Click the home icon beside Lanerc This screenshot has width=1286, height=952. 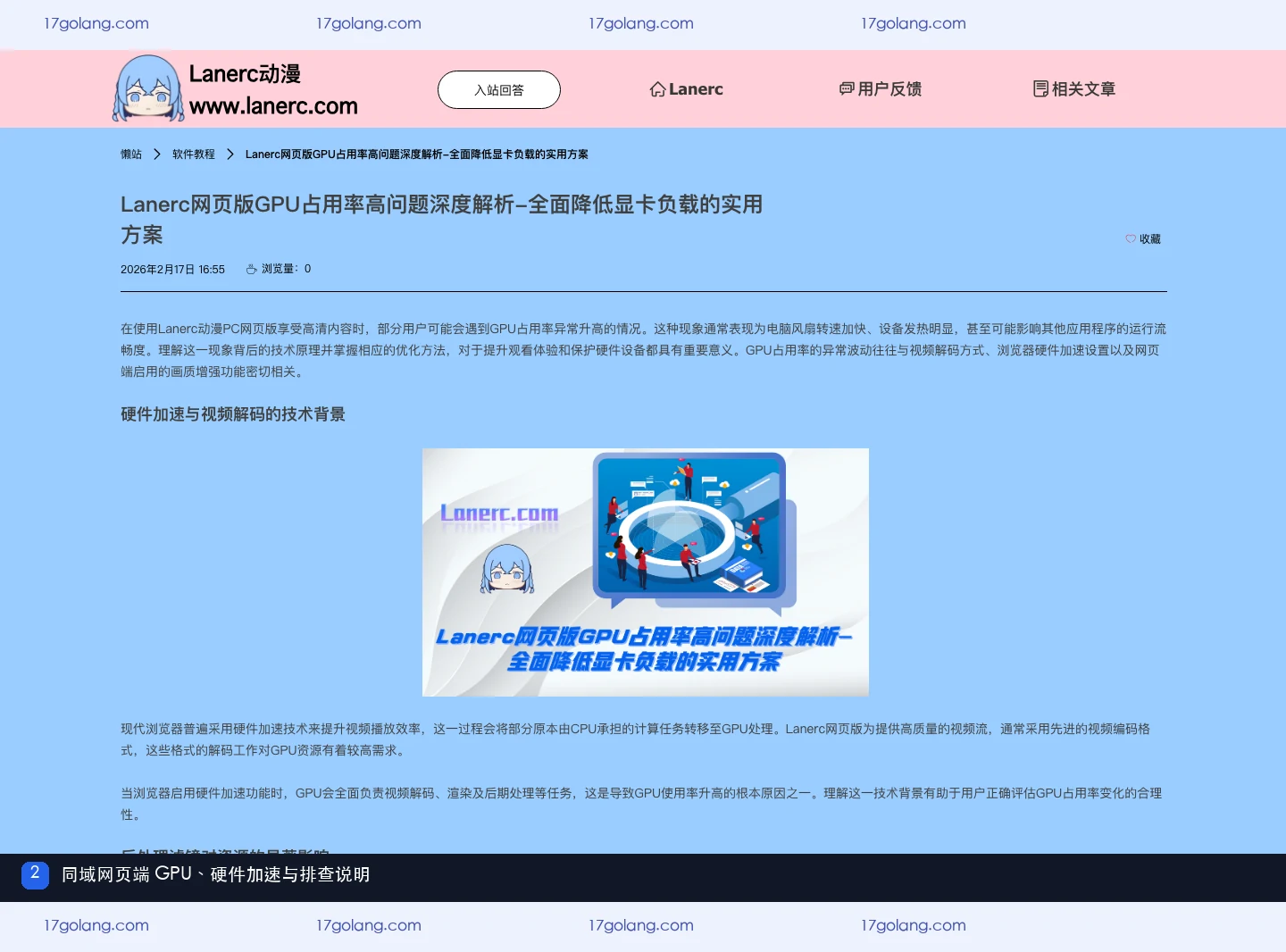pyautogui.click(x=657, y=89)
